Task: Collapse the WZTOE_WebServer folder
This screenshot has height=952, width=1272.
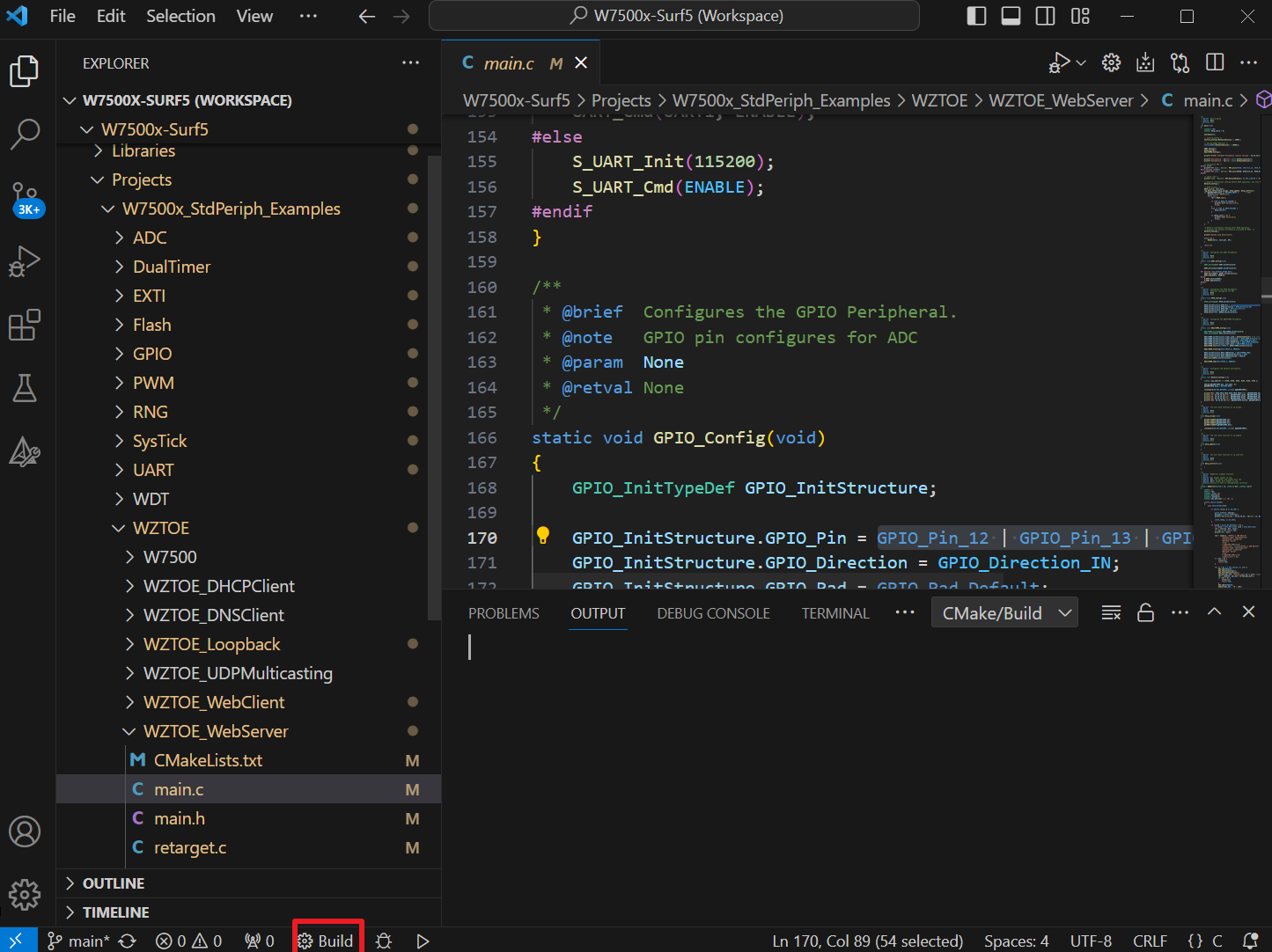Action: click(248, 731)
